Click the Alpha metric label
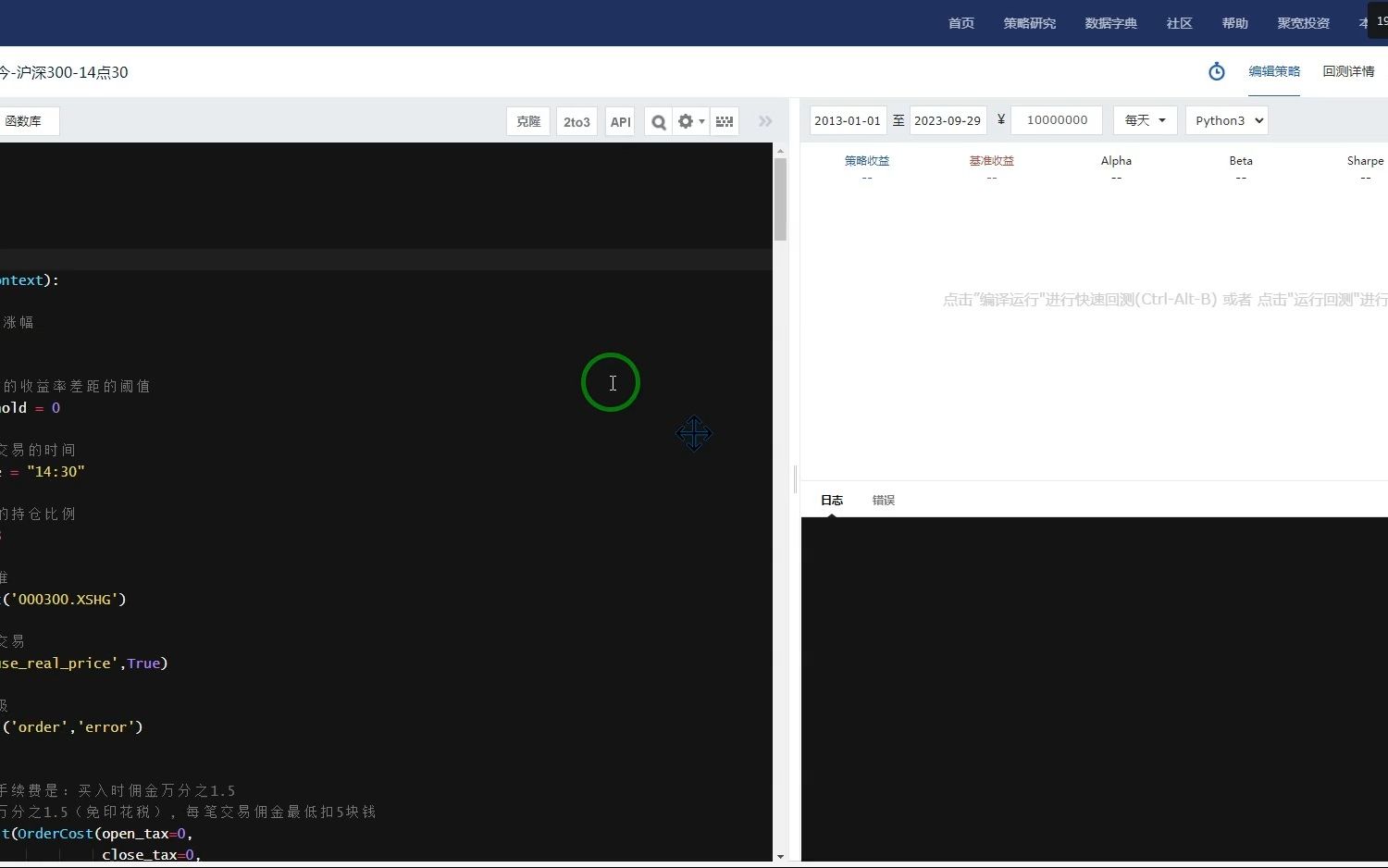 tap(1116, 160)
